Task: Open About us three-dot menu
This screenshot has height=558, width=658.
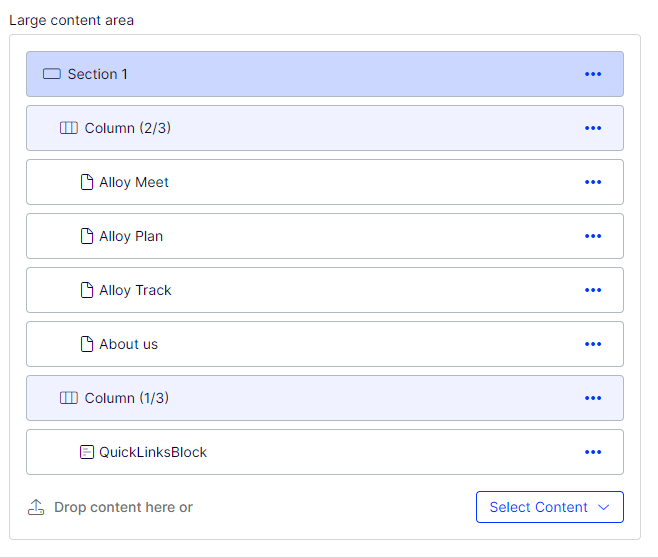Action: (593, 344)
